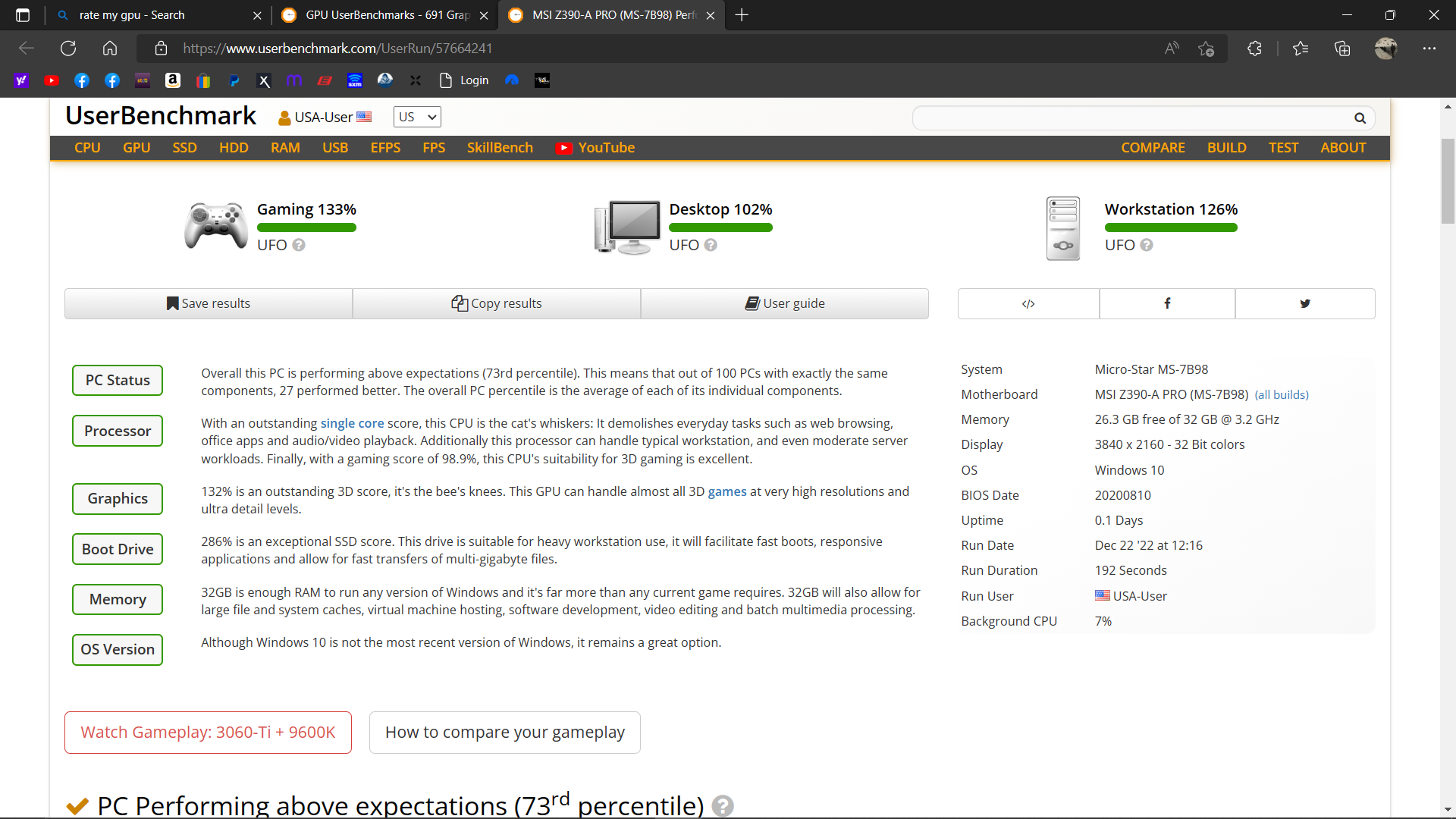This screenshot has height=819, width=1456.
Task: Open the FPS menu item
Action: (434, 148)
